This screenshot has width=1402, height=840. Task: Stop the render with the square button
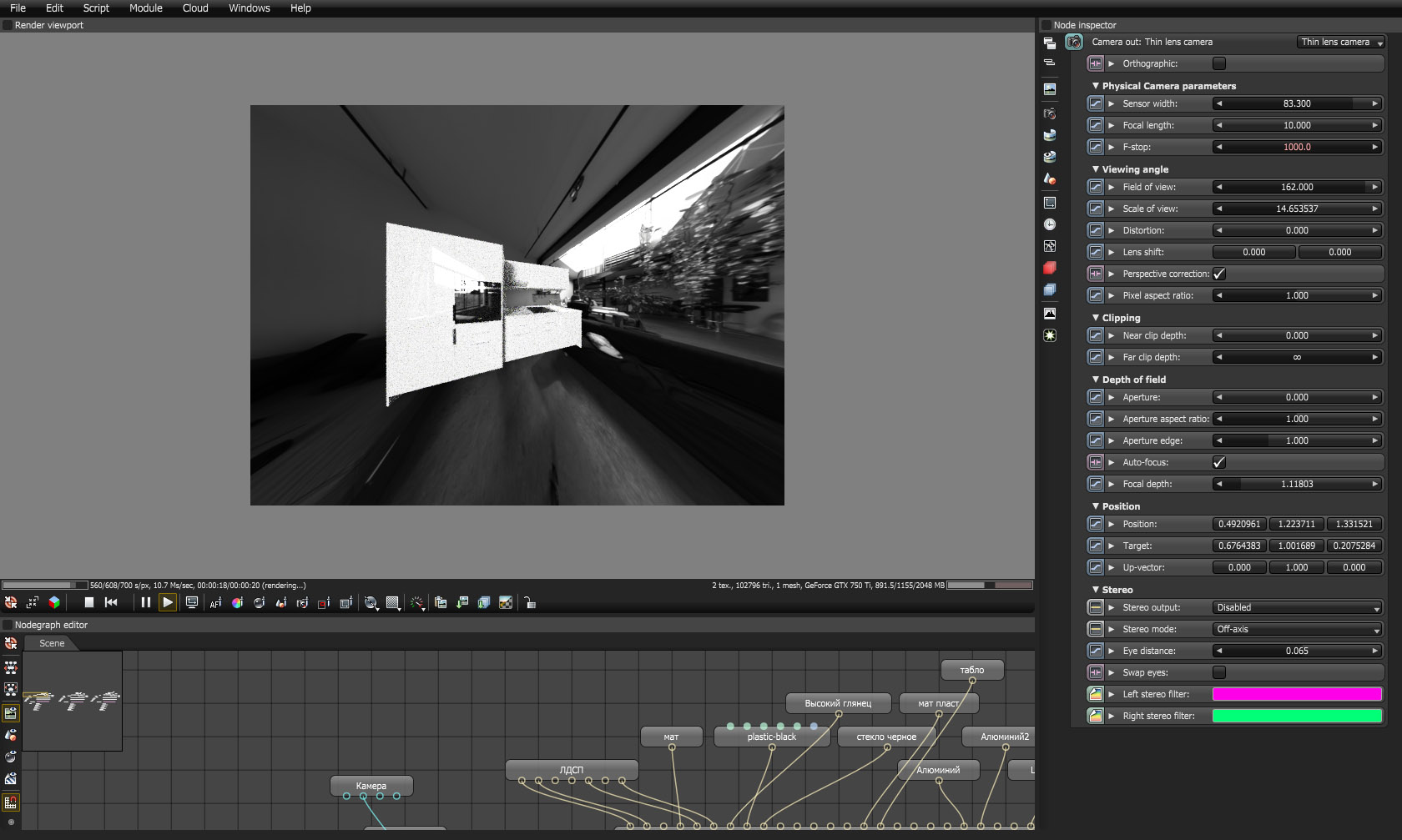[x=89, y=602]
